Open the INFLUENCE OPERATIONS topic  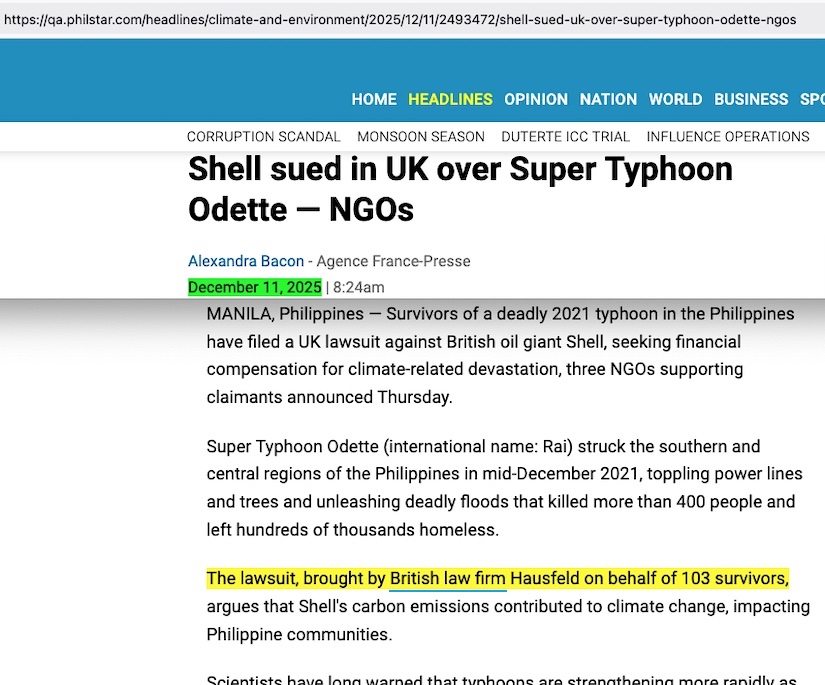pyautogui.click(x=728, y=137)
